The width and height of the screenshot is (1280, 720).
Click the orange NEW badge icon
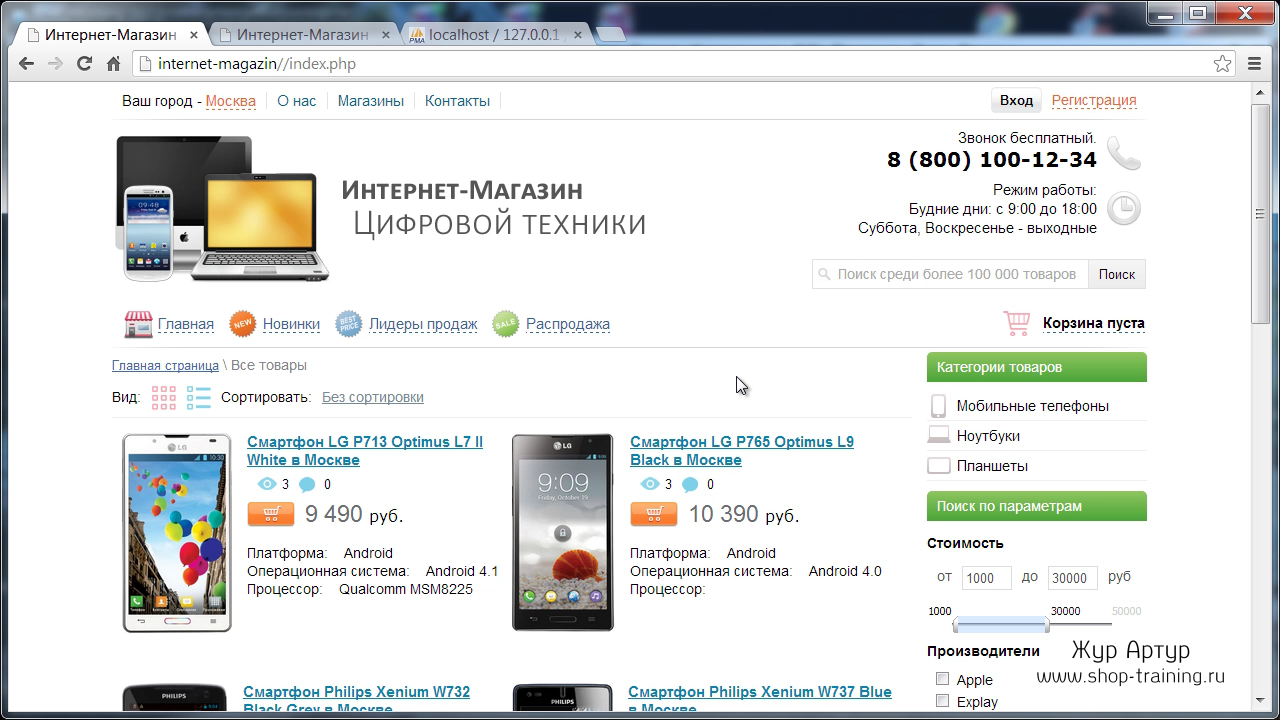click(243, 324)
